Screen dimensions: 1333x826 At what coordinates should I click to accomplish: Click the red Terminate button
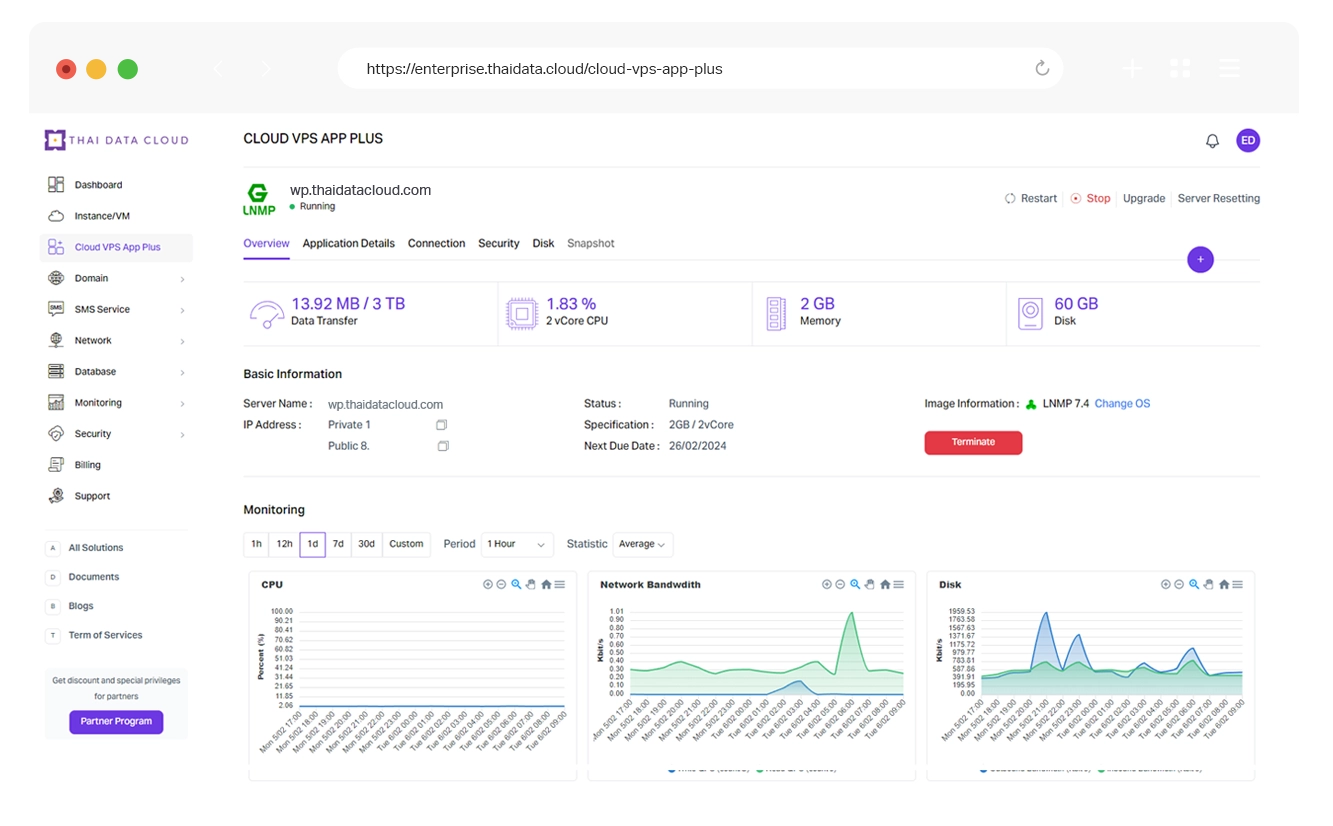(973, 443)
